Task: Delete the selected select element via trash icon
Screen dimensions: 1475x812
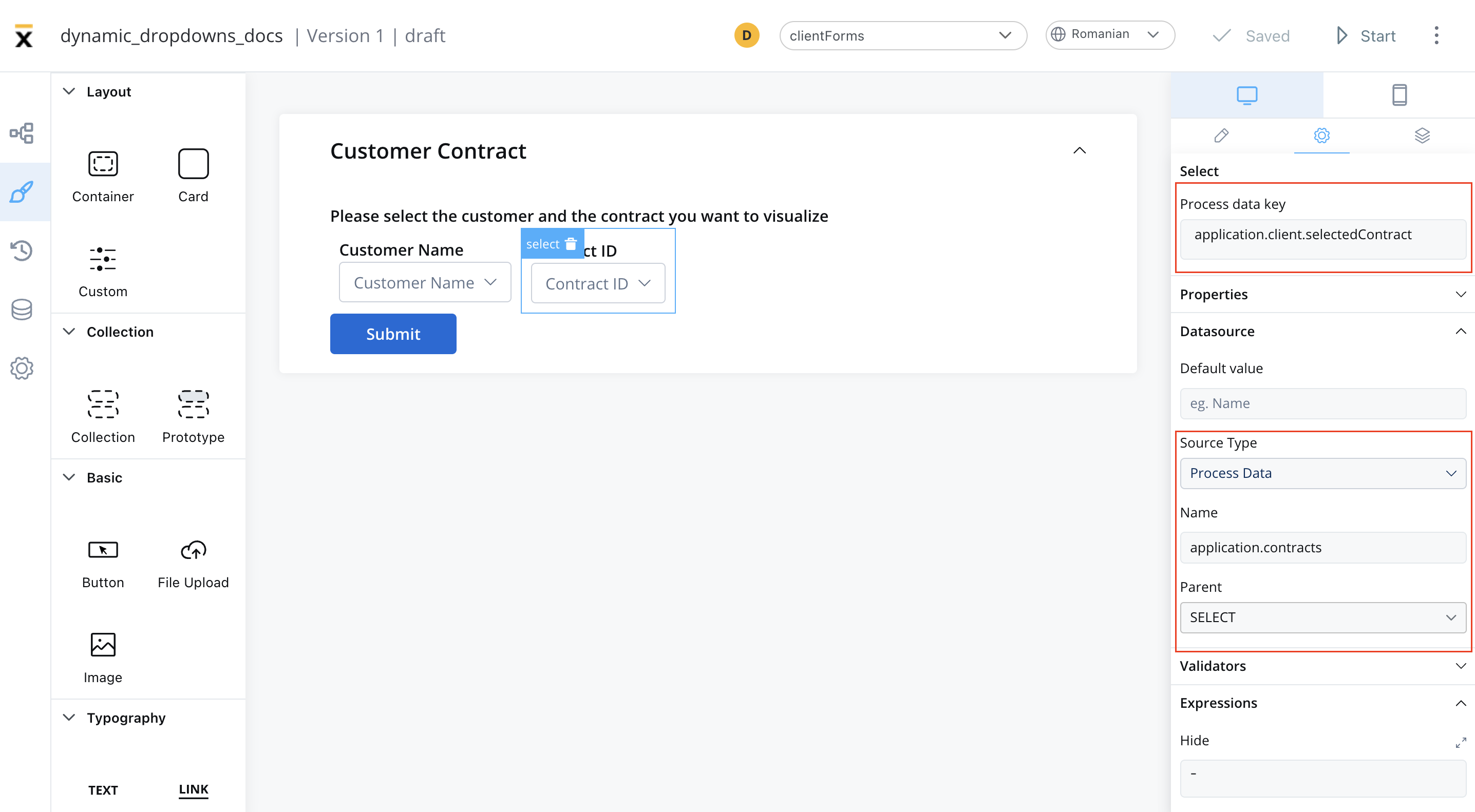Action: pos(571,244)
